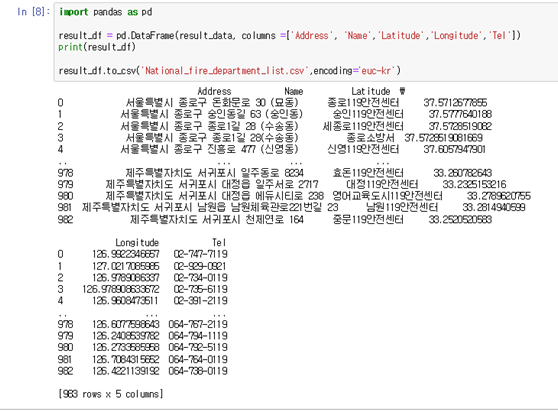Select the 'euc-kr' encoding string

tap(376, 70)
